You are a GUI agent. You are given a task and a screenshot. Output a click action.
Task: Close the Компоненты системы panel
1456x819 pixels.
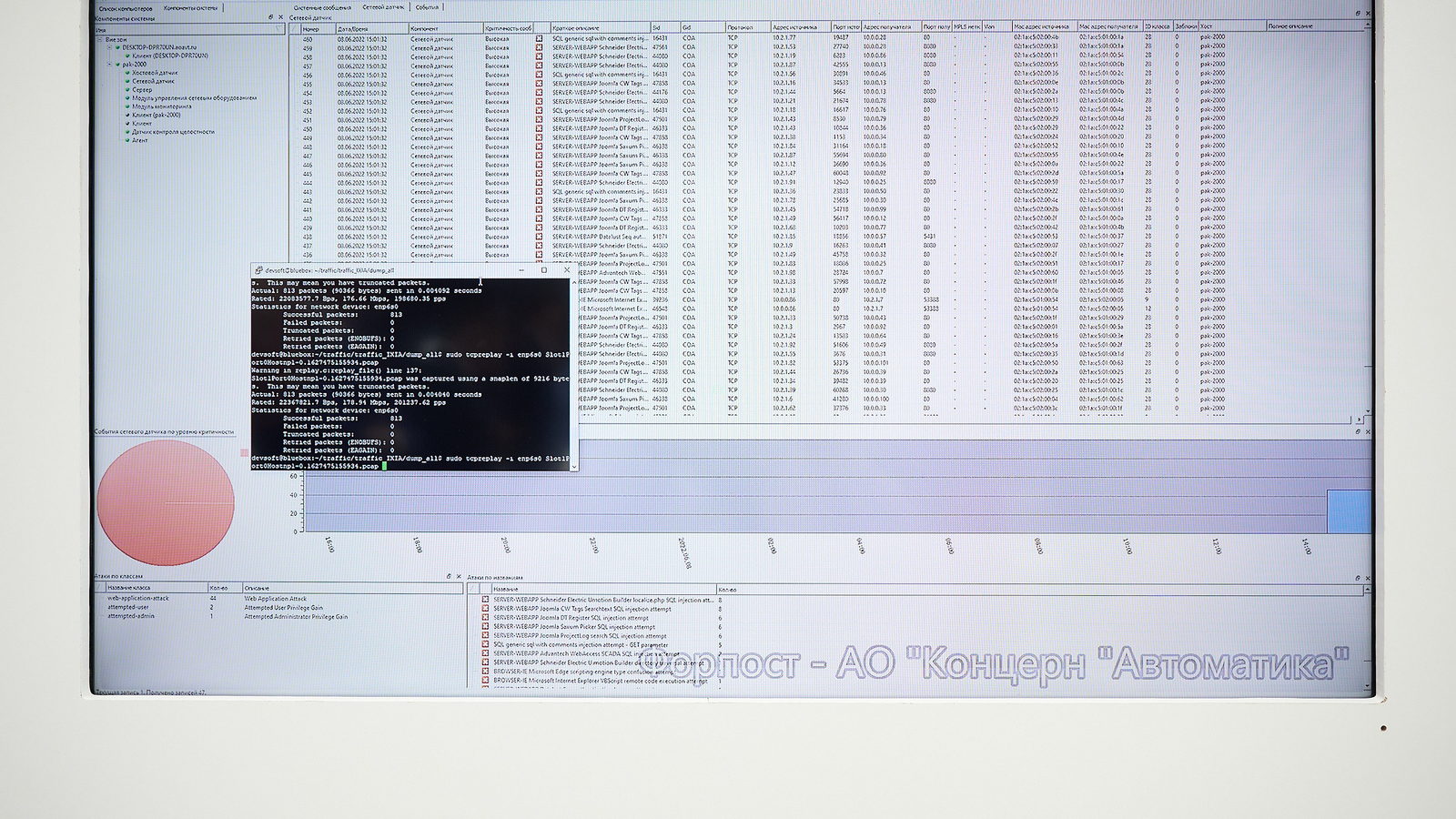tap(279, 17)
